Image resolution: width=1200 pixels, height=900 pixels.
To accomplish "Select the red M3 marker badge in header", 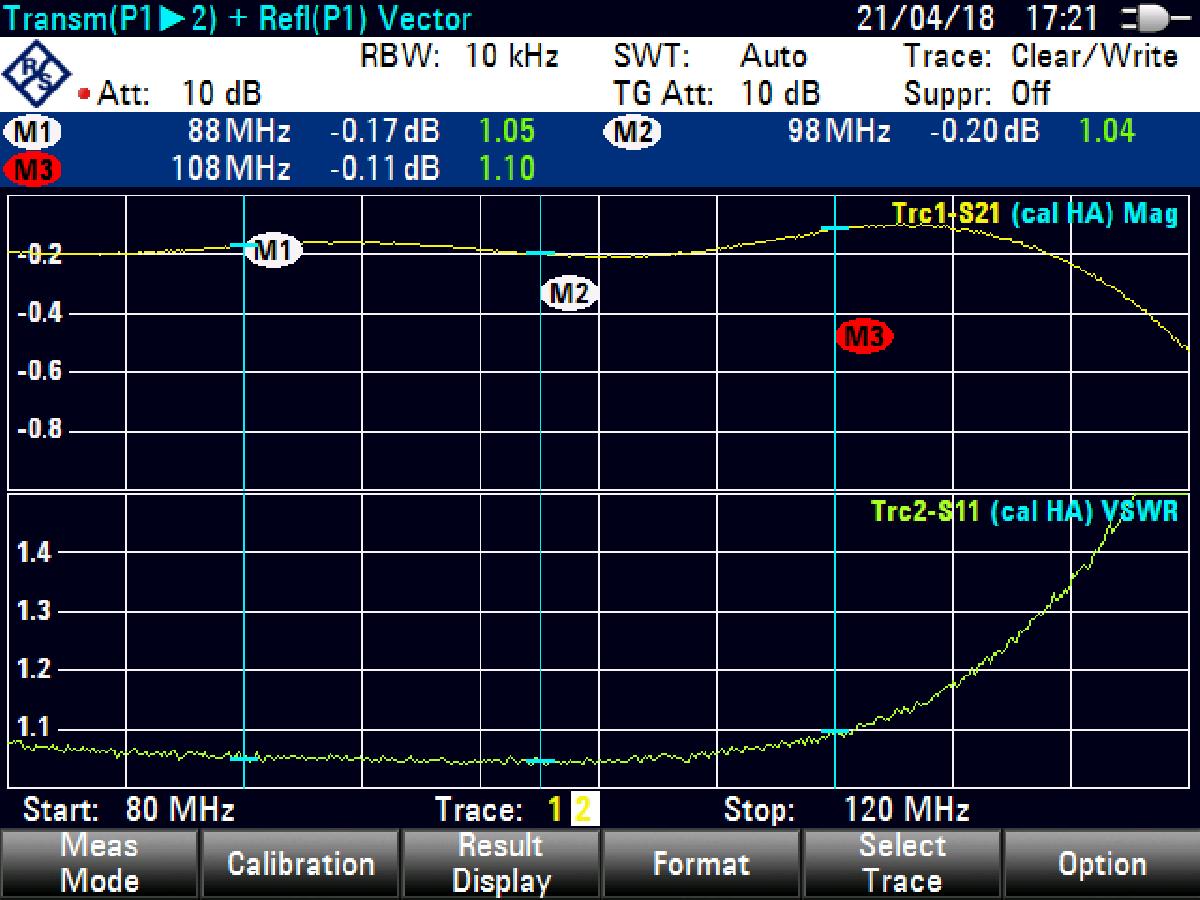I will pos(33,169).
